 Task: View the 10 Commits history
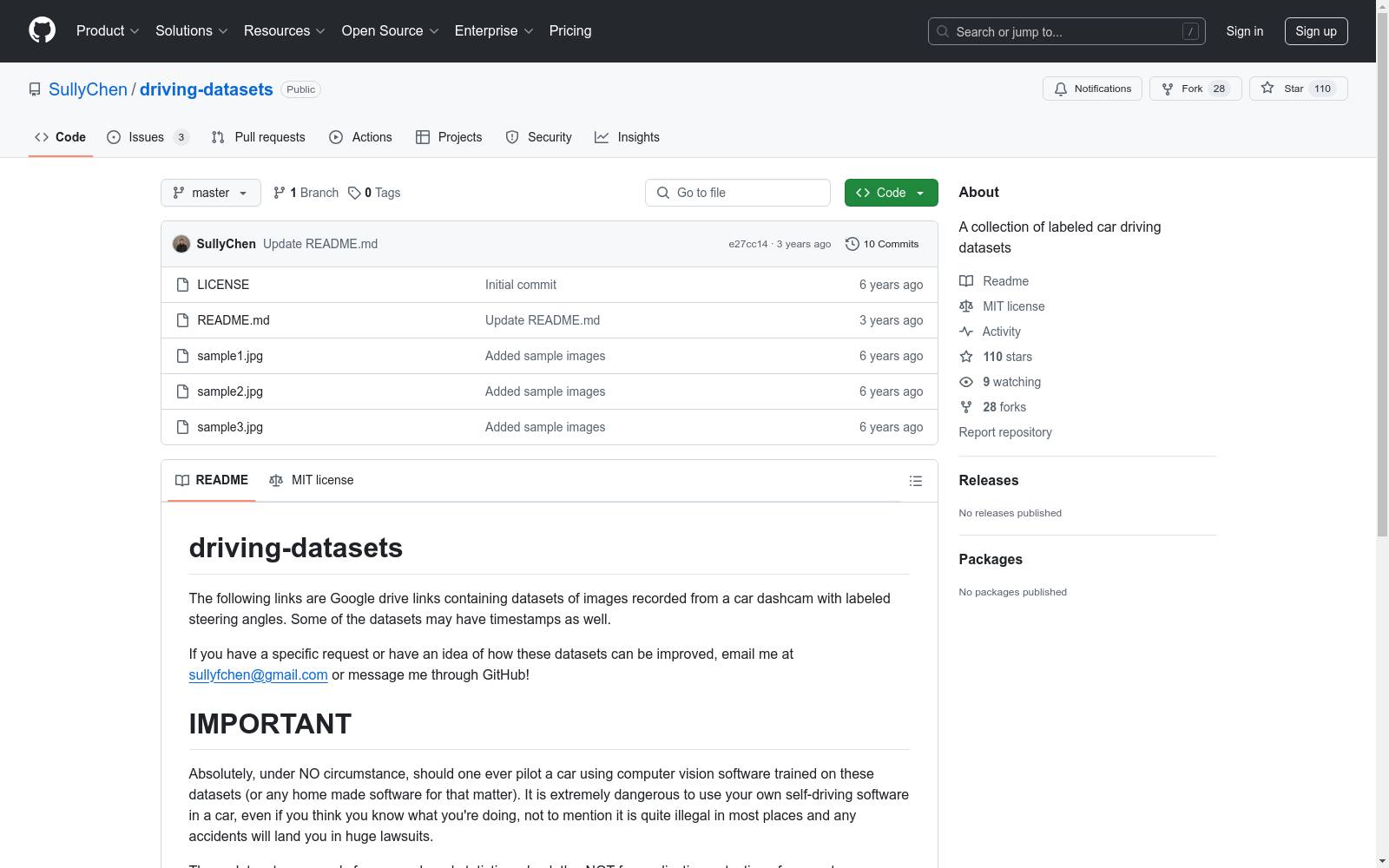click(x=882, y=244)
